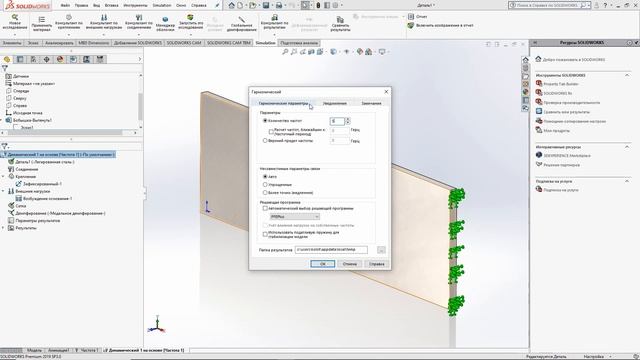Click the Report (Отчет) icon
This screenshot has width=640, height=360.
coord(411,17)
